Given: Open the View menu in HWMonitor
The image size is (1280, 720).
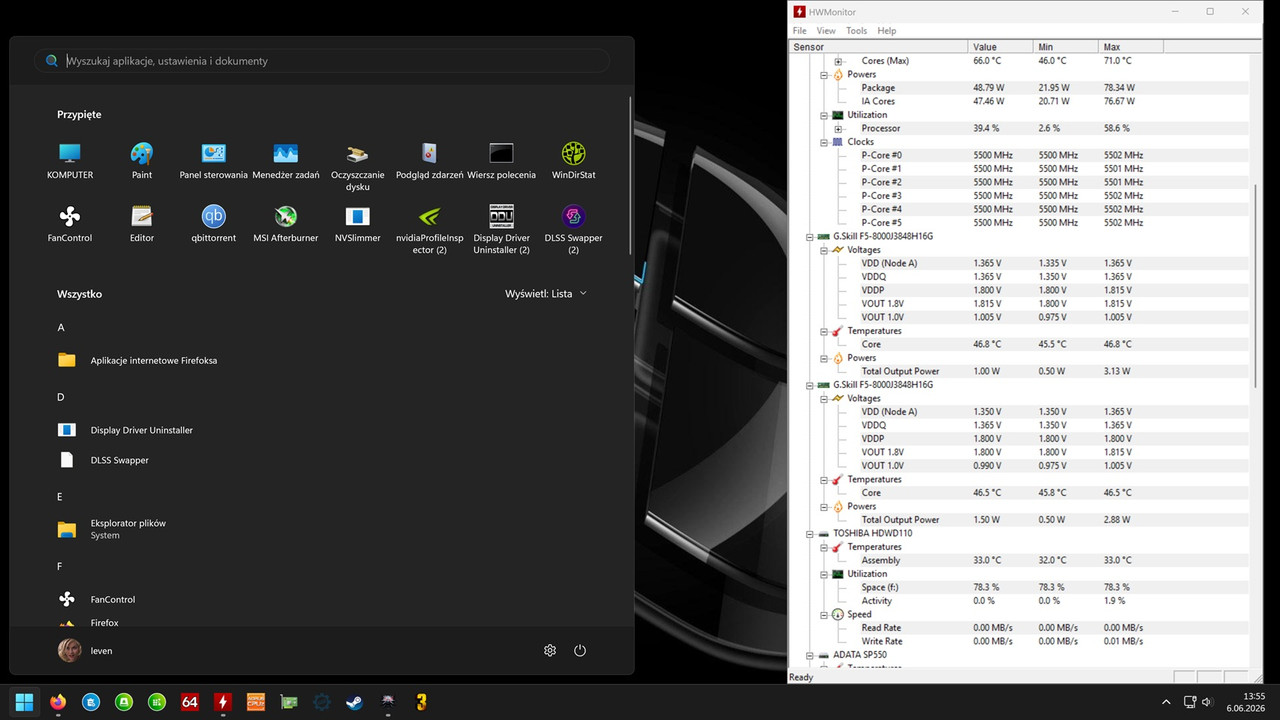Looking at the screenshot, I should (826, 31).
